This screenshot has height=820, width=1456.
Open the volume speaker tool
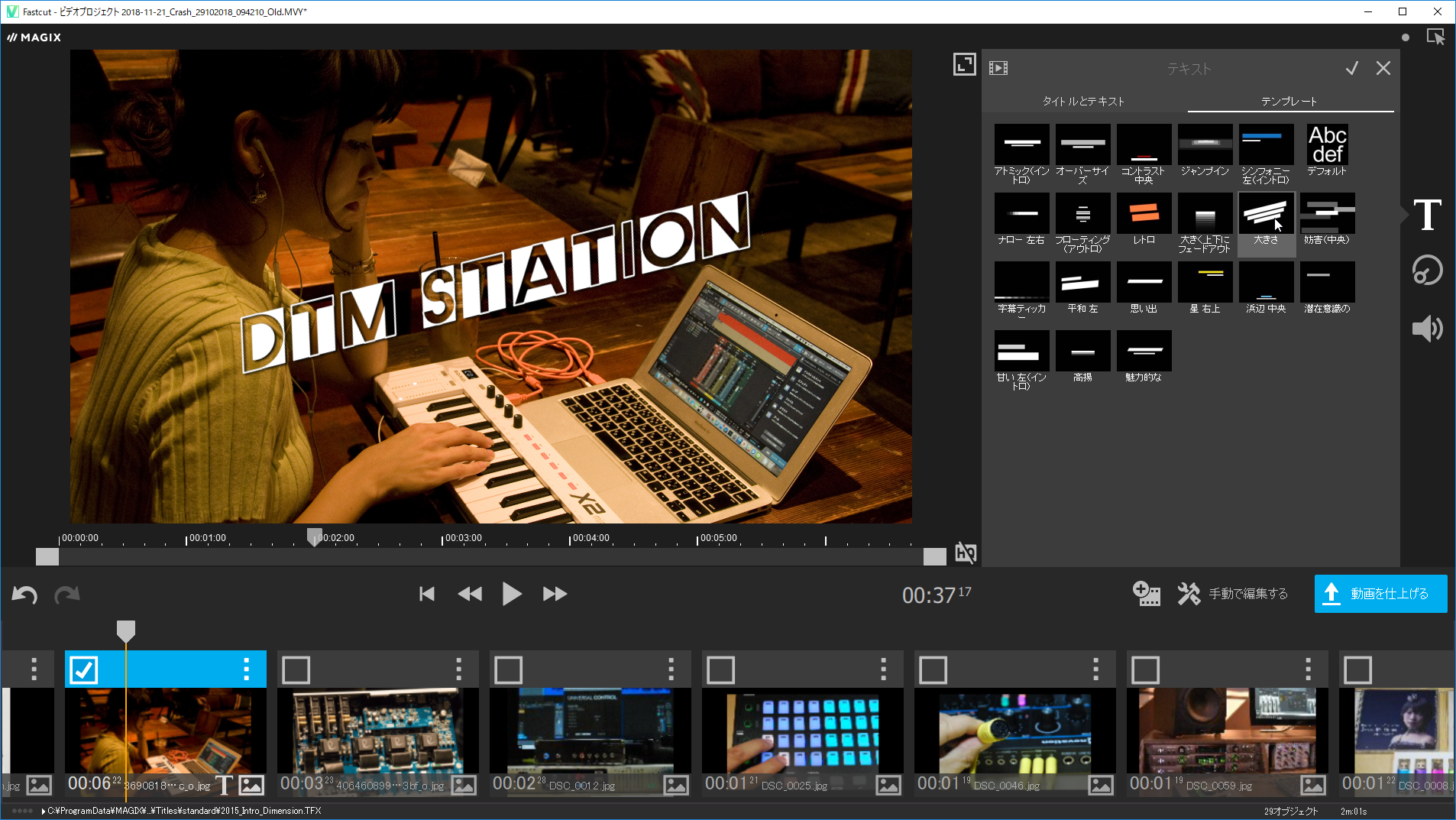tap(1427, 329)
